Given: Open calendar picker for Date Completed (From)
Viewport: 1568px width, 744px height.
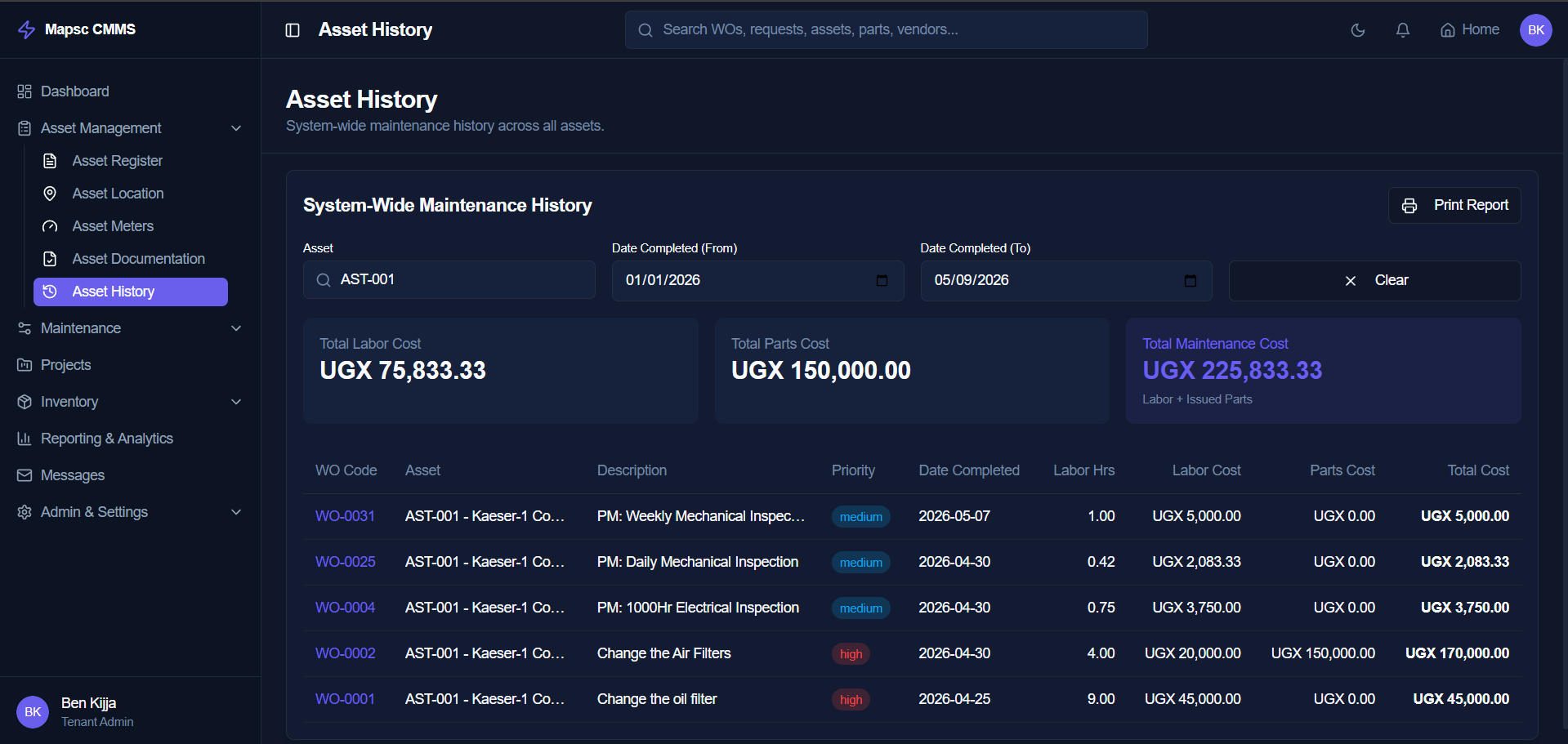Looking at the screenshot, I should [x=882, y=281].
